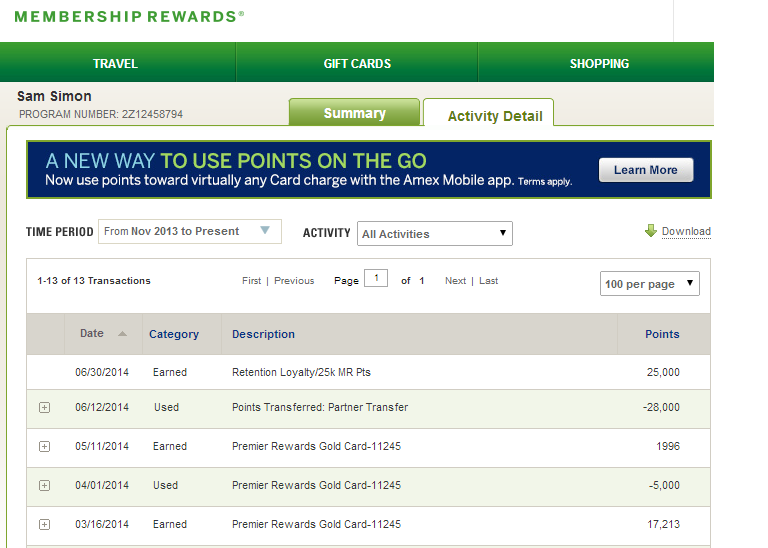
Task: Click Points Transferred: Partner Transfer text
Action: 320,407
